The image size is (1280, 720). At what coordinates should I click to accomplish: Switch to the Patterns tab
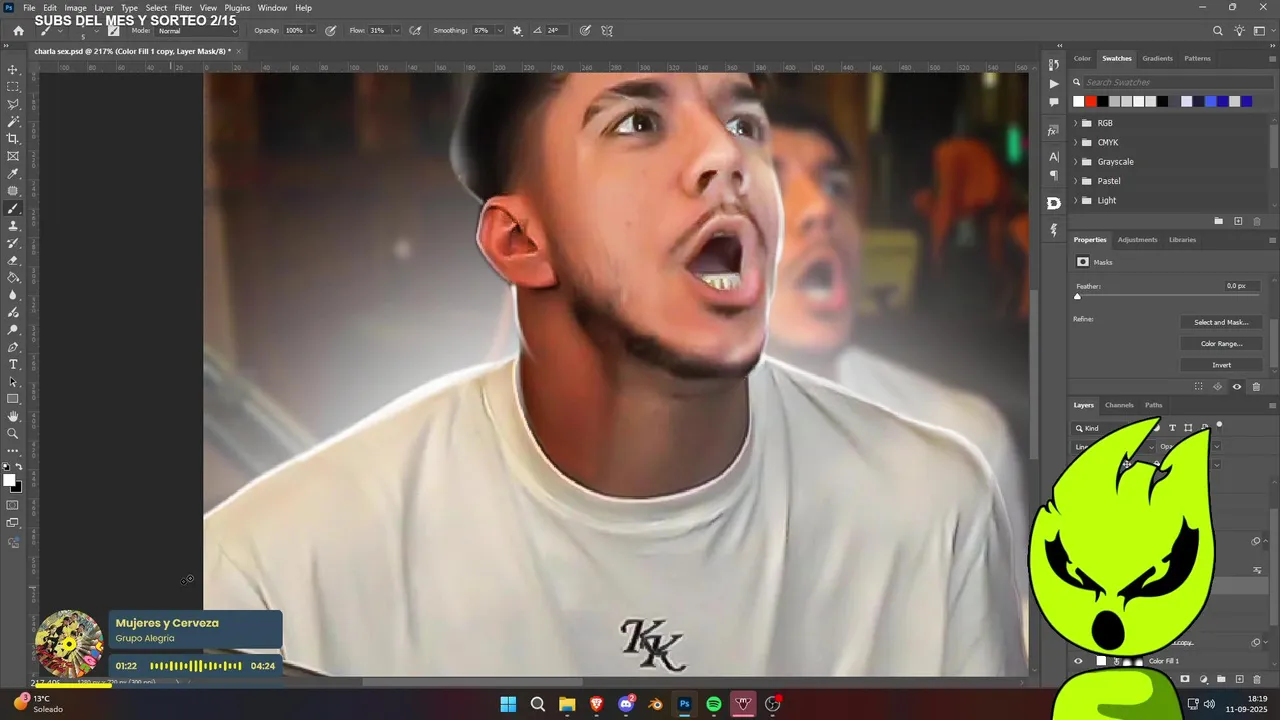pos(1197,59)
